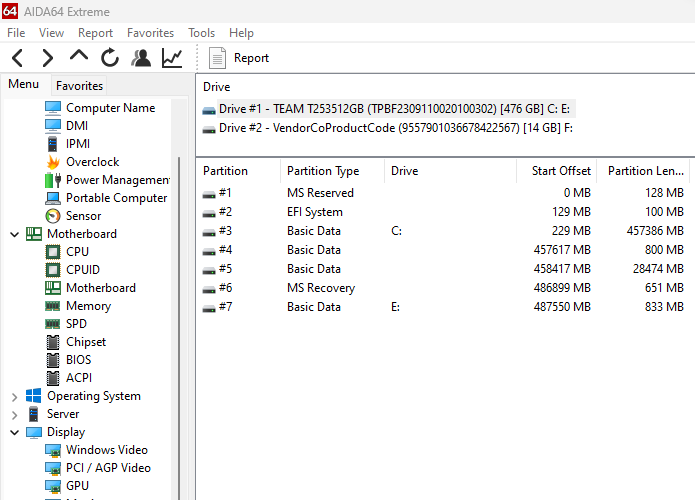This screenshot has width=695, height=500.
Task: Select Drive #2 VendorCoProductCode
Action: coord(388,128)
